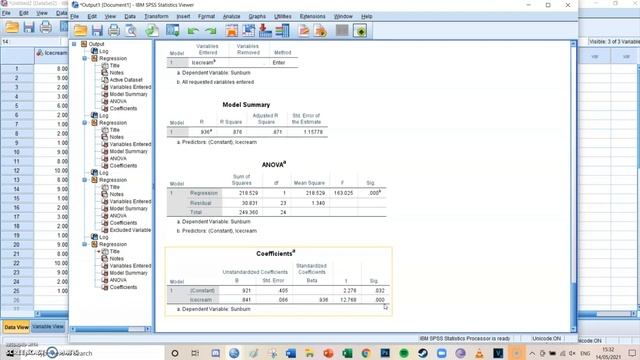Click the ANOVA table title

(x=273, y=164)
